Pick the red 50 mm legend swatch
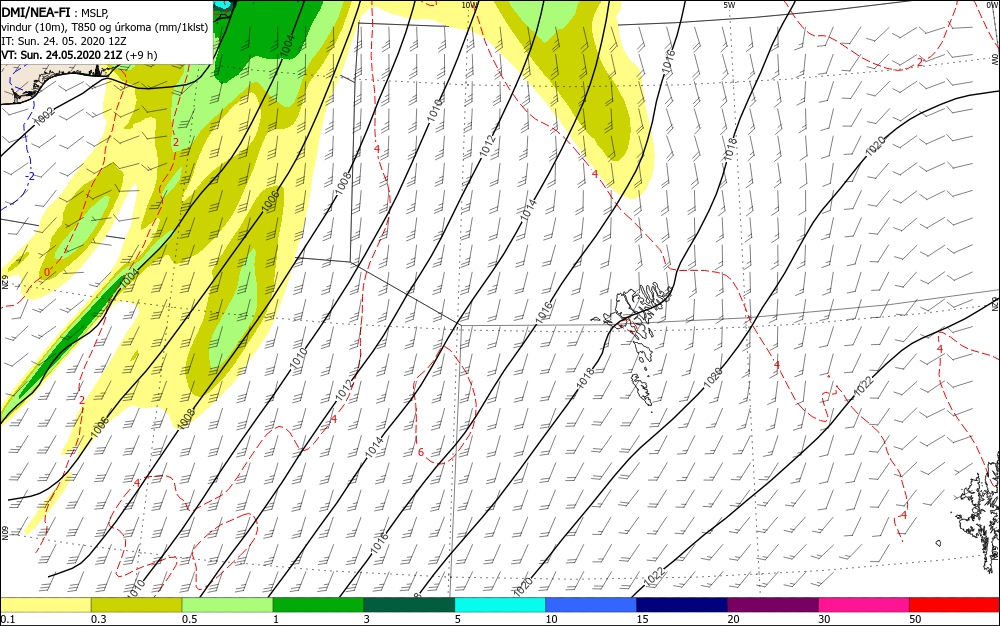 pos(955,605)
